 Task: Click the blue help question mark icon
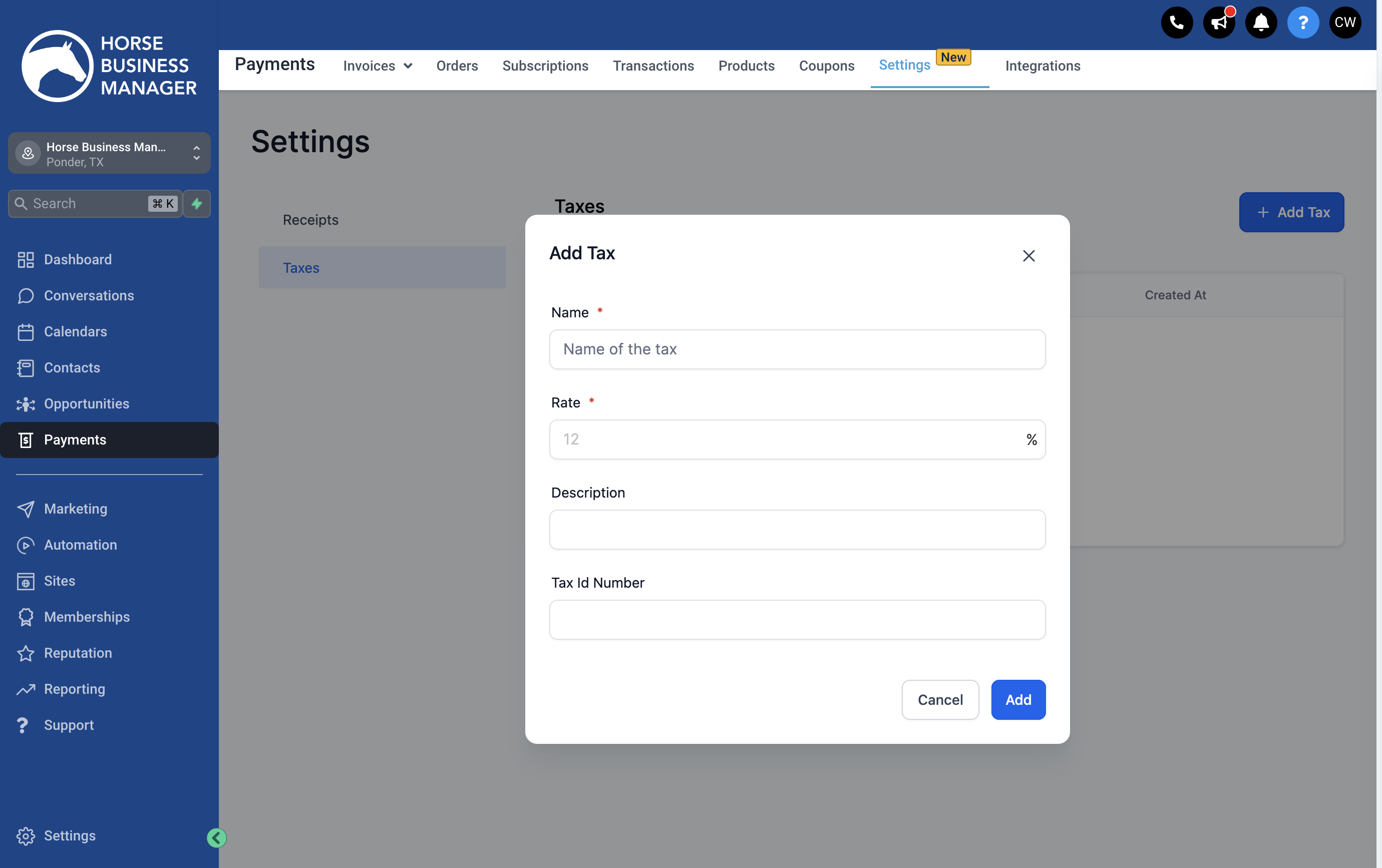click(1303, 23)
